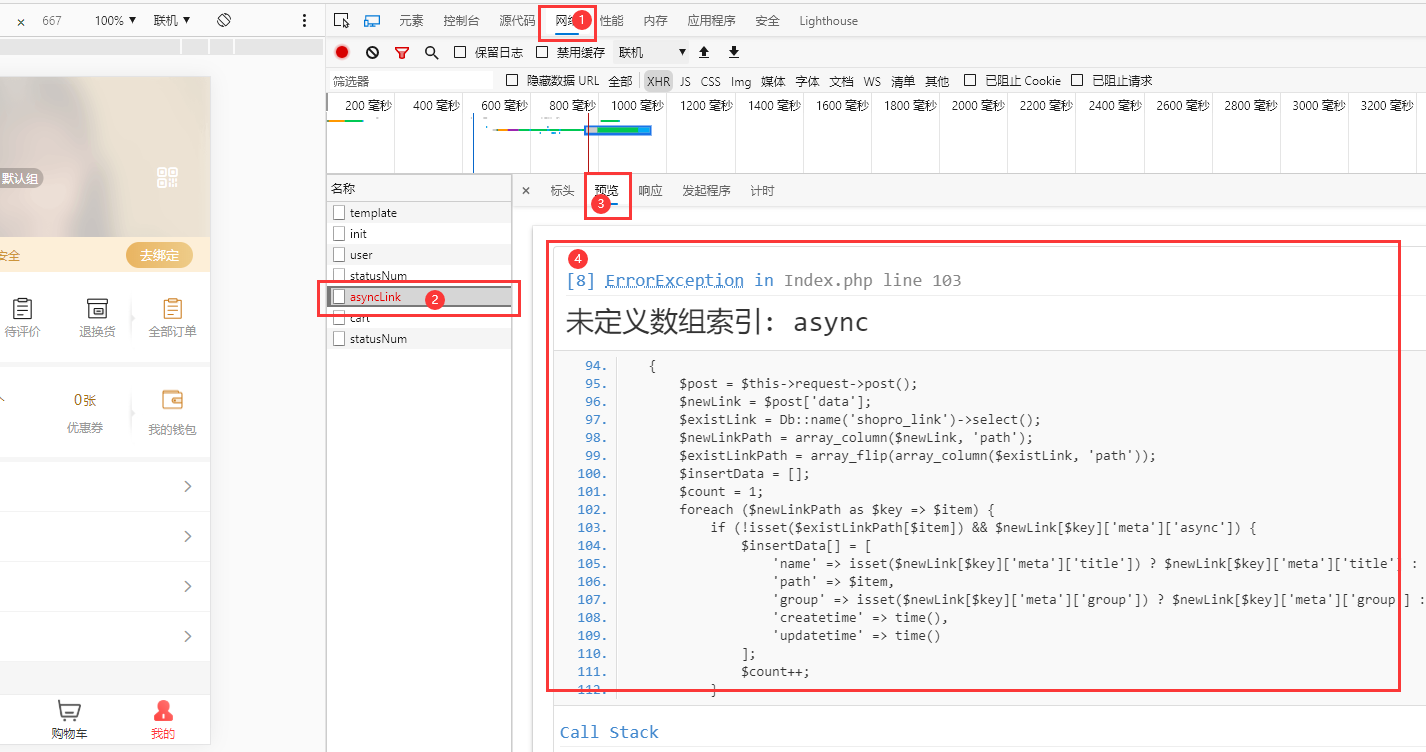1426x752 pixels.
Task: Click the red record network log button
Action: click(342, 52)
